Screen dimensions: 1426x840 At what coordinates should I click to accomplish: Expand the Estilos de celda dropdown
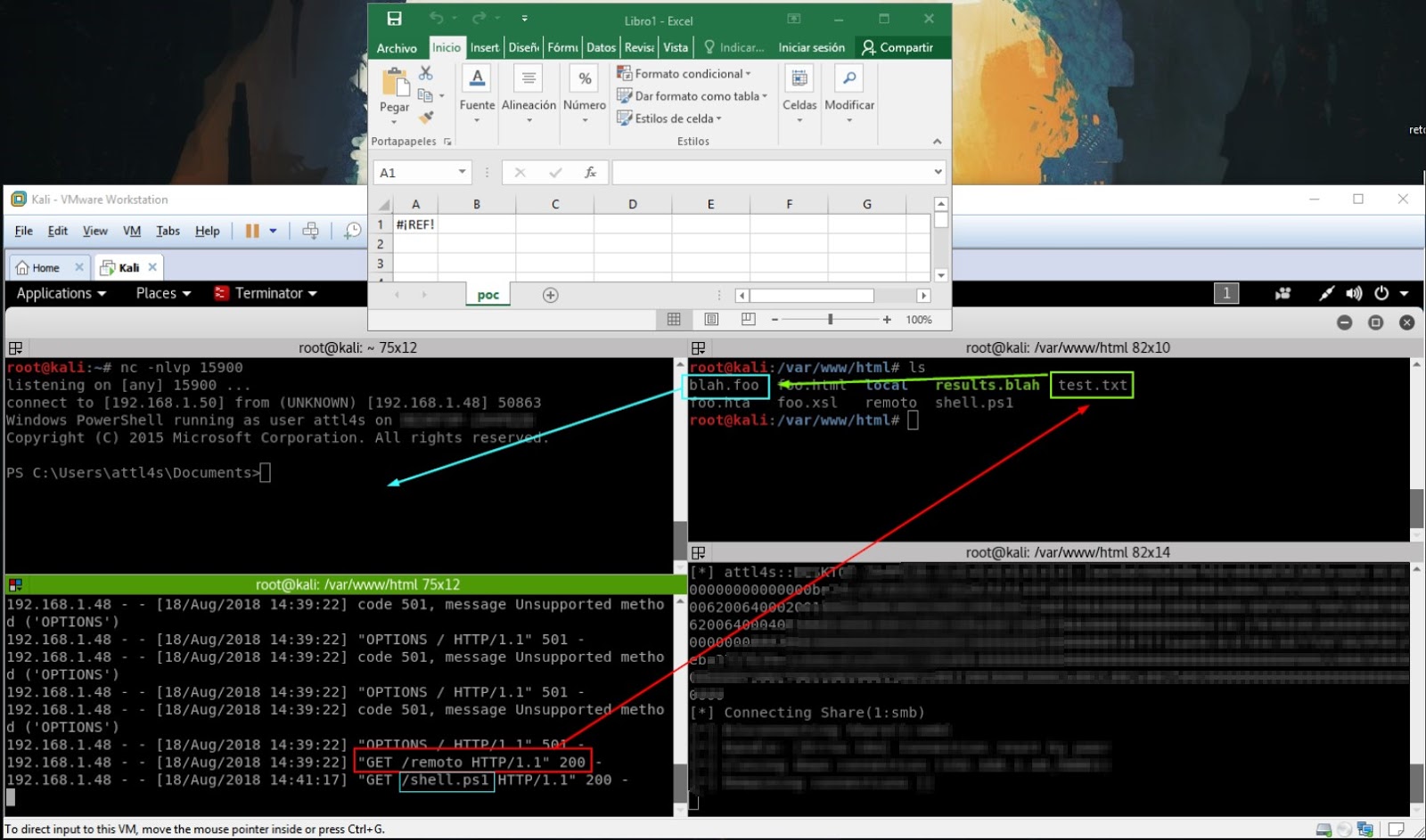(x=718, y=118)
